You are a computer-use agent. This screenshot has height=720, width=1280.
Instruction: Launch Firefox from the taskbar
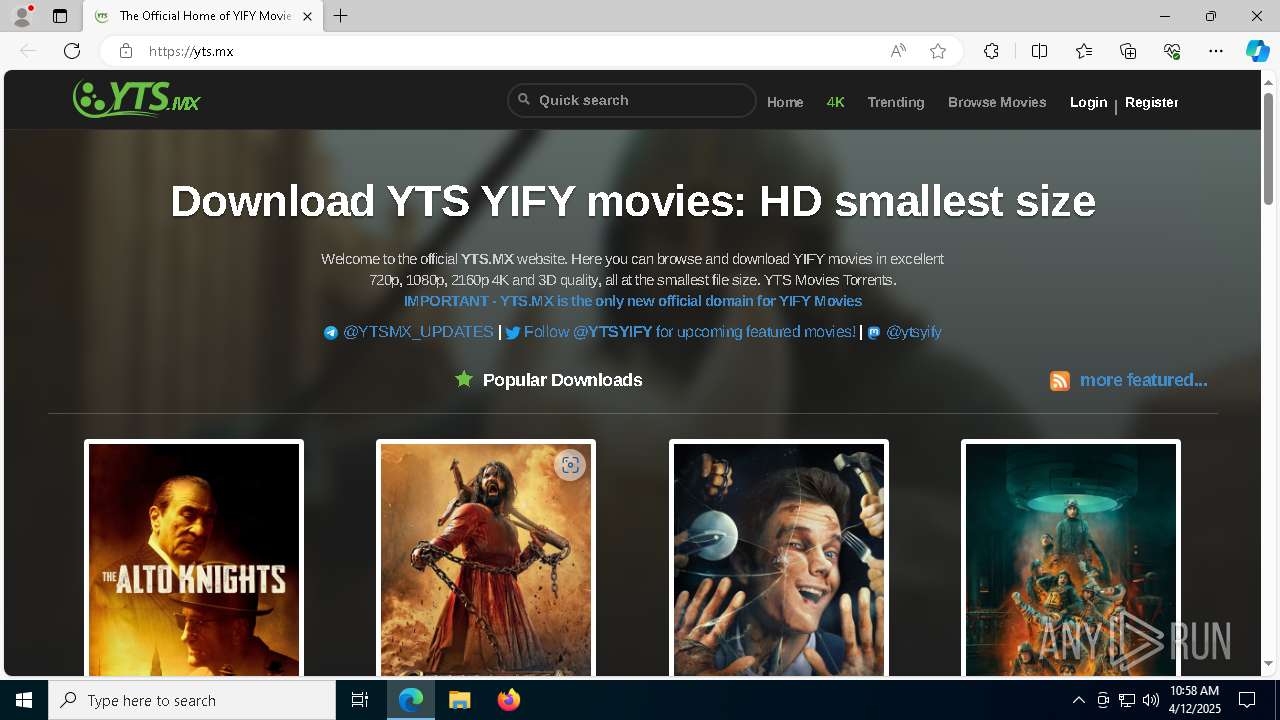508,700
